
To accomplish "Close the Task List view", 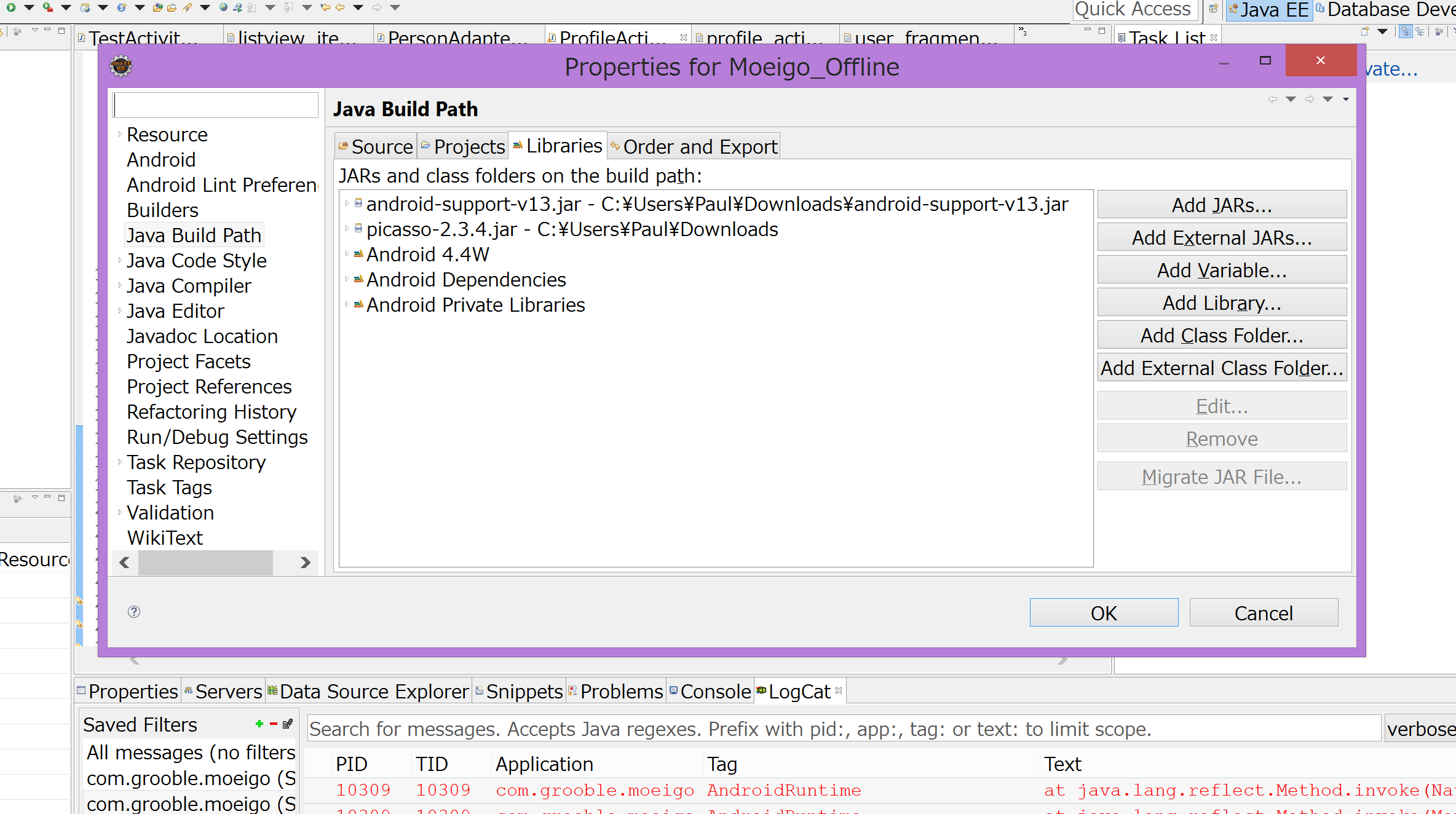I will 1214,38.
